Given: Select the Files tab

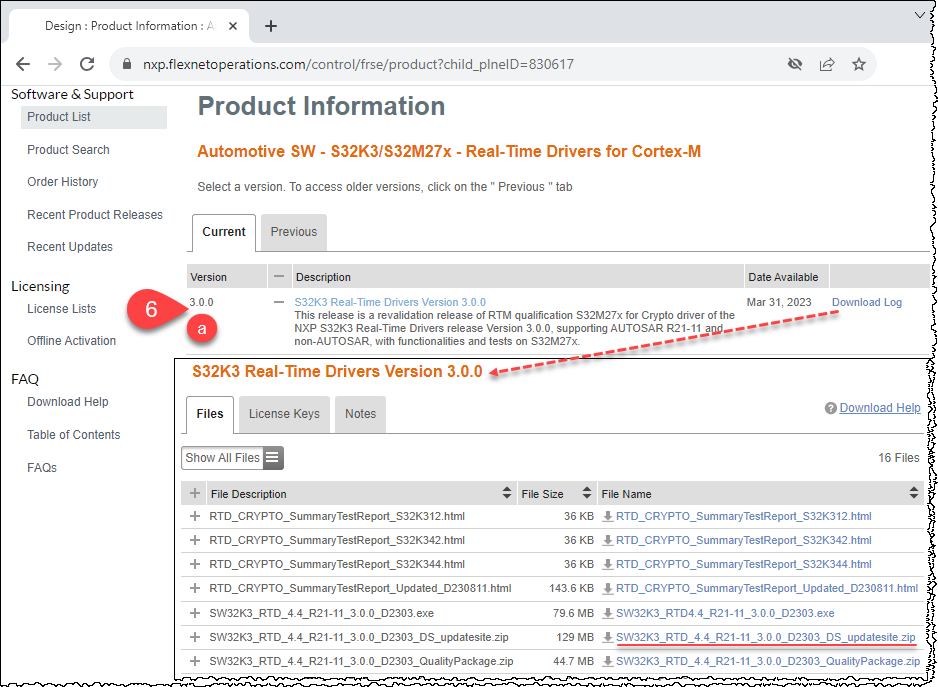Looking at the screenshot, I should pos(209,414).
